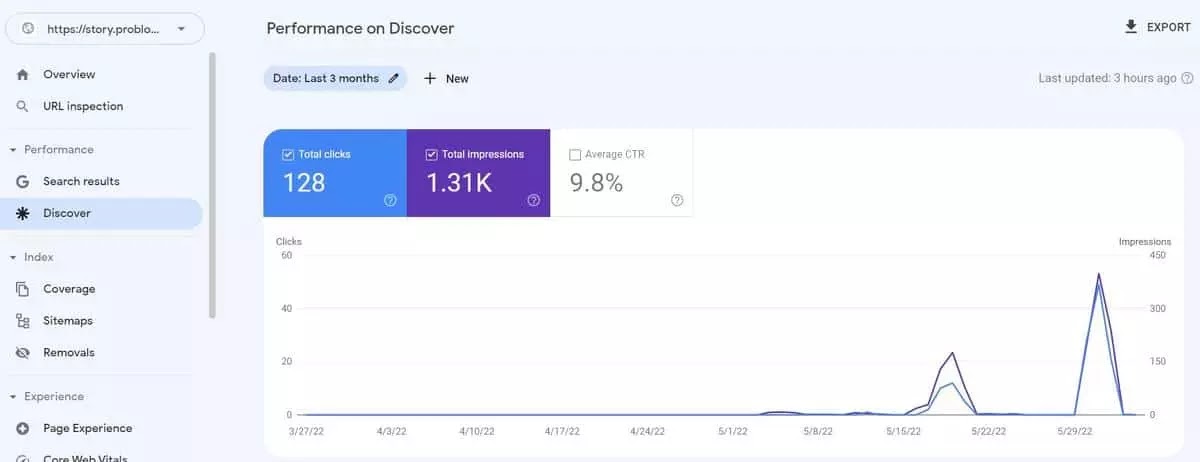The image size is (1200, 462).
Task: Open help icon on Total clicks card
Action: (x=390, y=200)
